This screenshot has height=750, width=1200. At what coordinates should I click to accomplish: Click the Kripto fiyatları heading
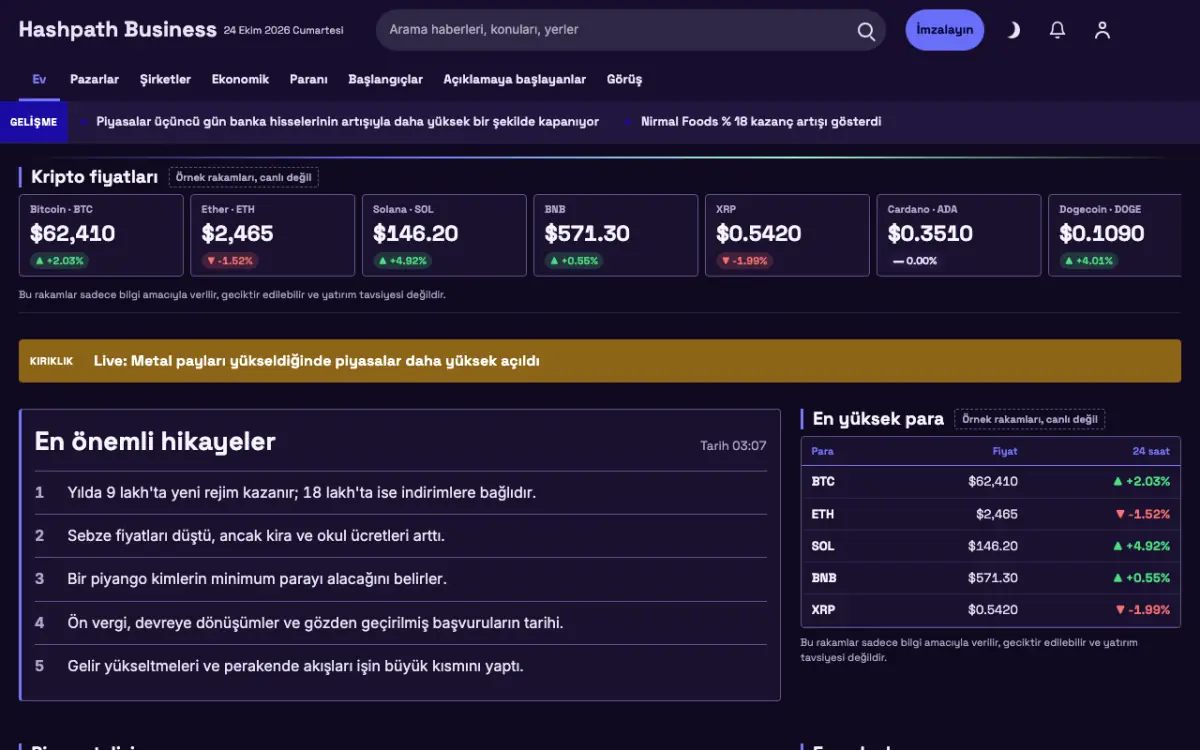coord(95,178)
